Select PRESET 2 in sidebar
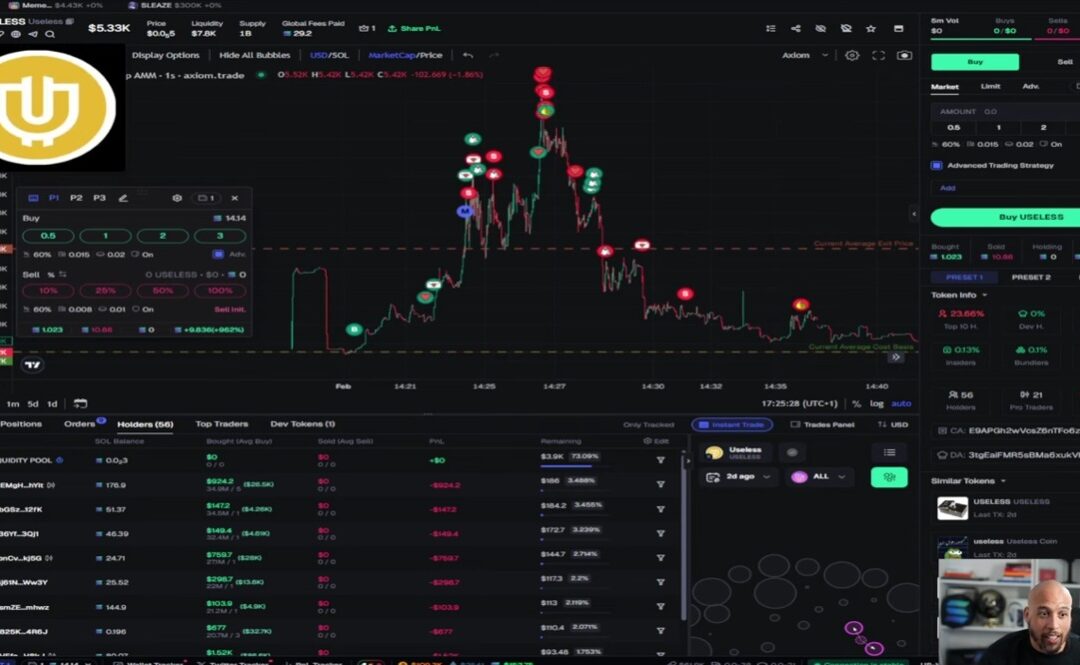 pos(1031,277)
